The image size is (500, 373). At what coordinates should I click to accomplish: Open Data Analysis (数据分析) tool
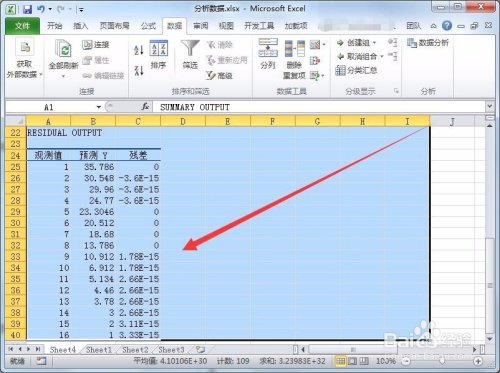(x=428, y=43)
